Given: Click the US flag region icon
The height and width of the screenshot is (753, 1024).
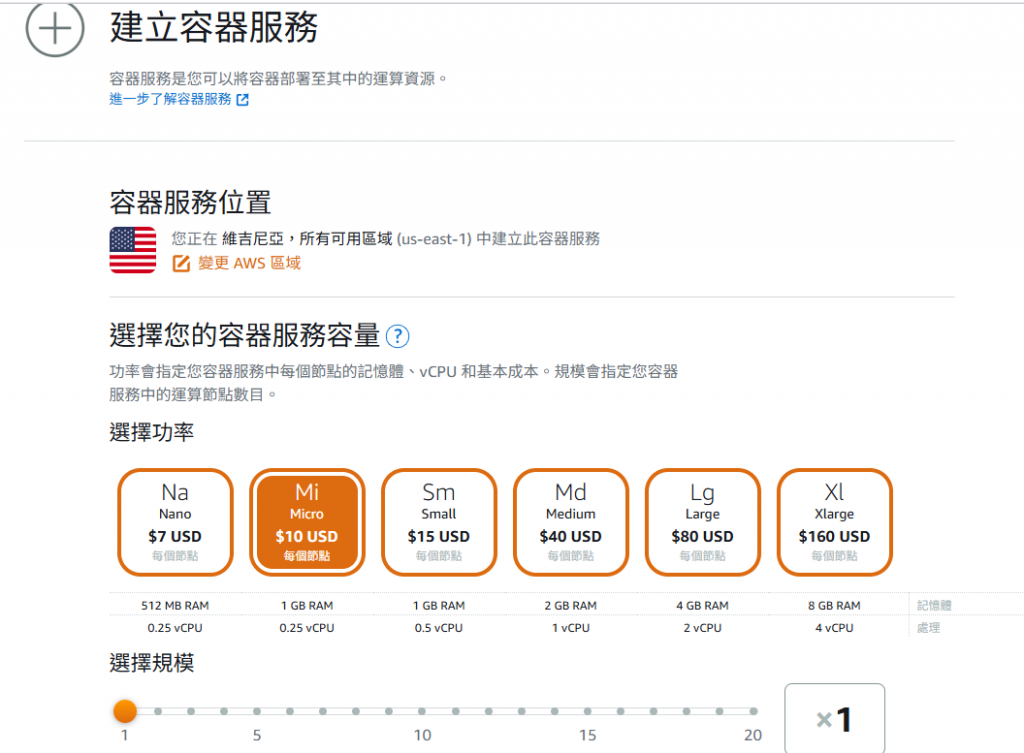Looking at the screenshot, I should coord(133,250).
